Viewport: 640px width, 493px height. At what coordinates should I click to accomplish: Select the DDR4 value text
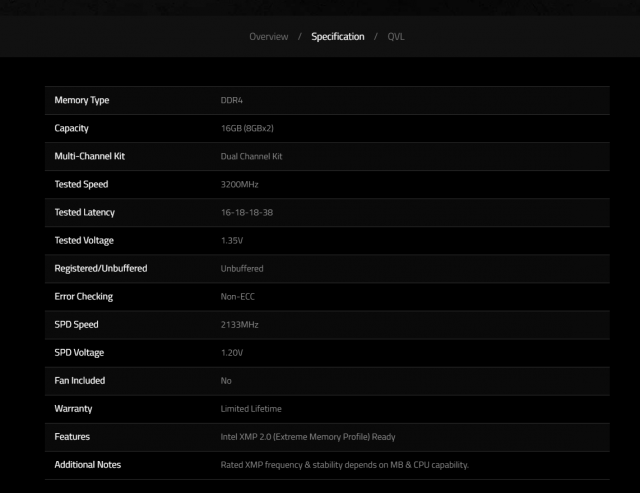click(231, 100)
